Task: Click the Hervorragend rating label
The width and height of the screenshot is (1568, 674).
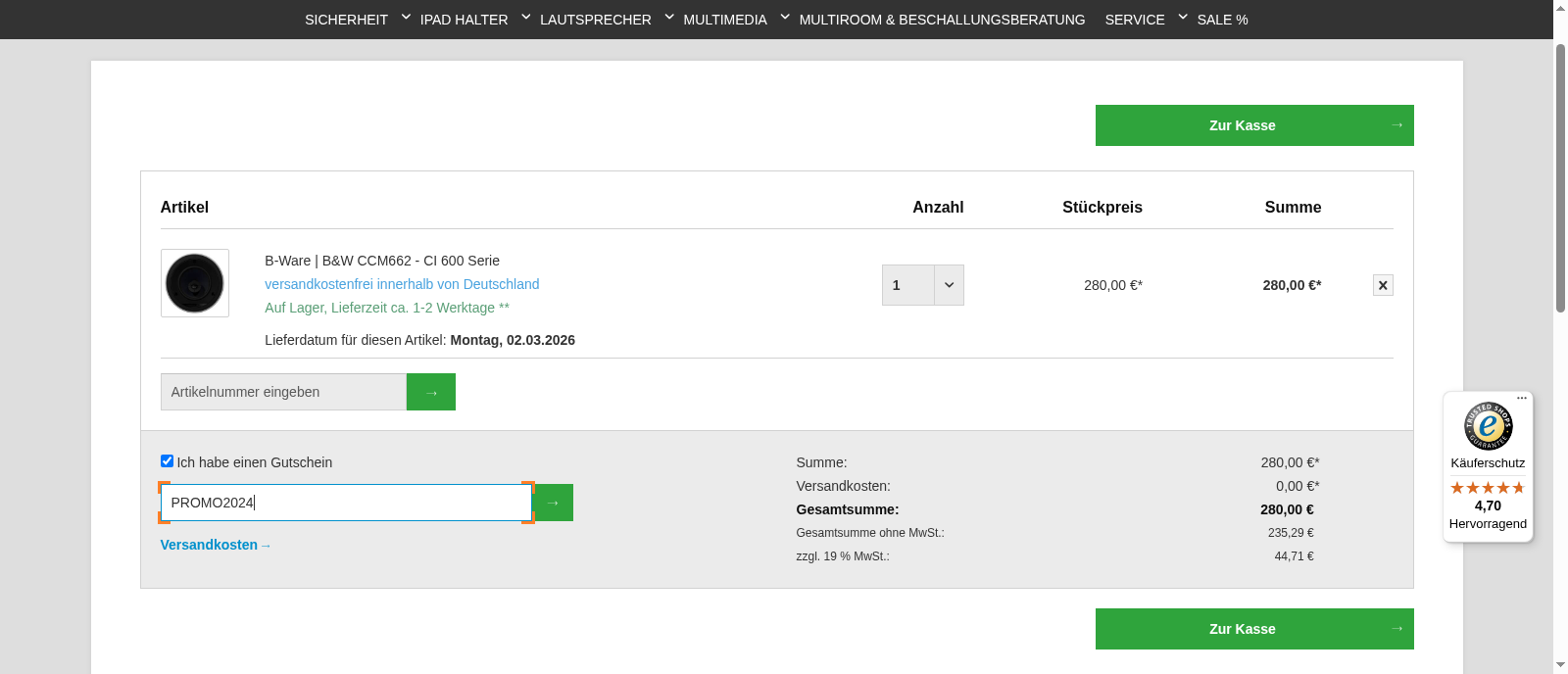Action: point(1488,524)
